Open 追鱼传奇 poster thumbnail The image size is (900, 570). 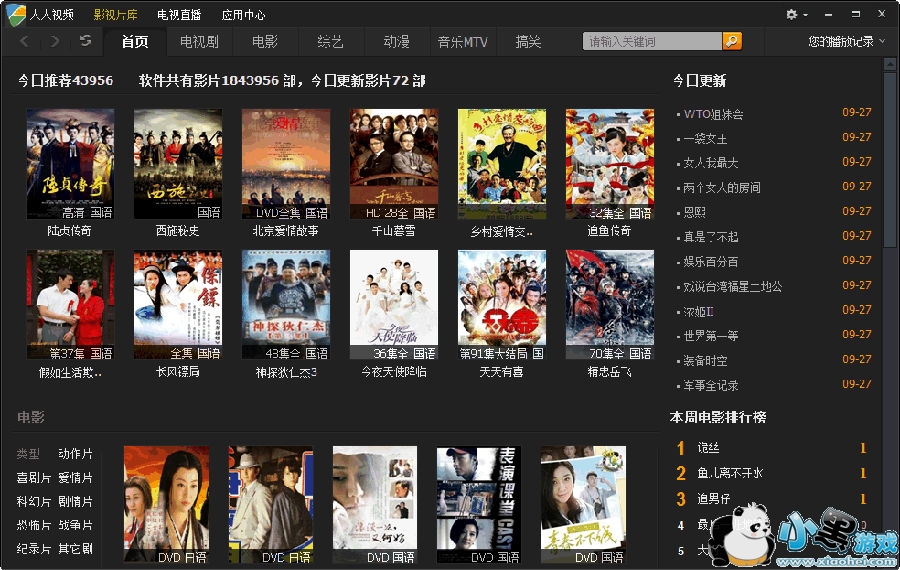[610, 164]
